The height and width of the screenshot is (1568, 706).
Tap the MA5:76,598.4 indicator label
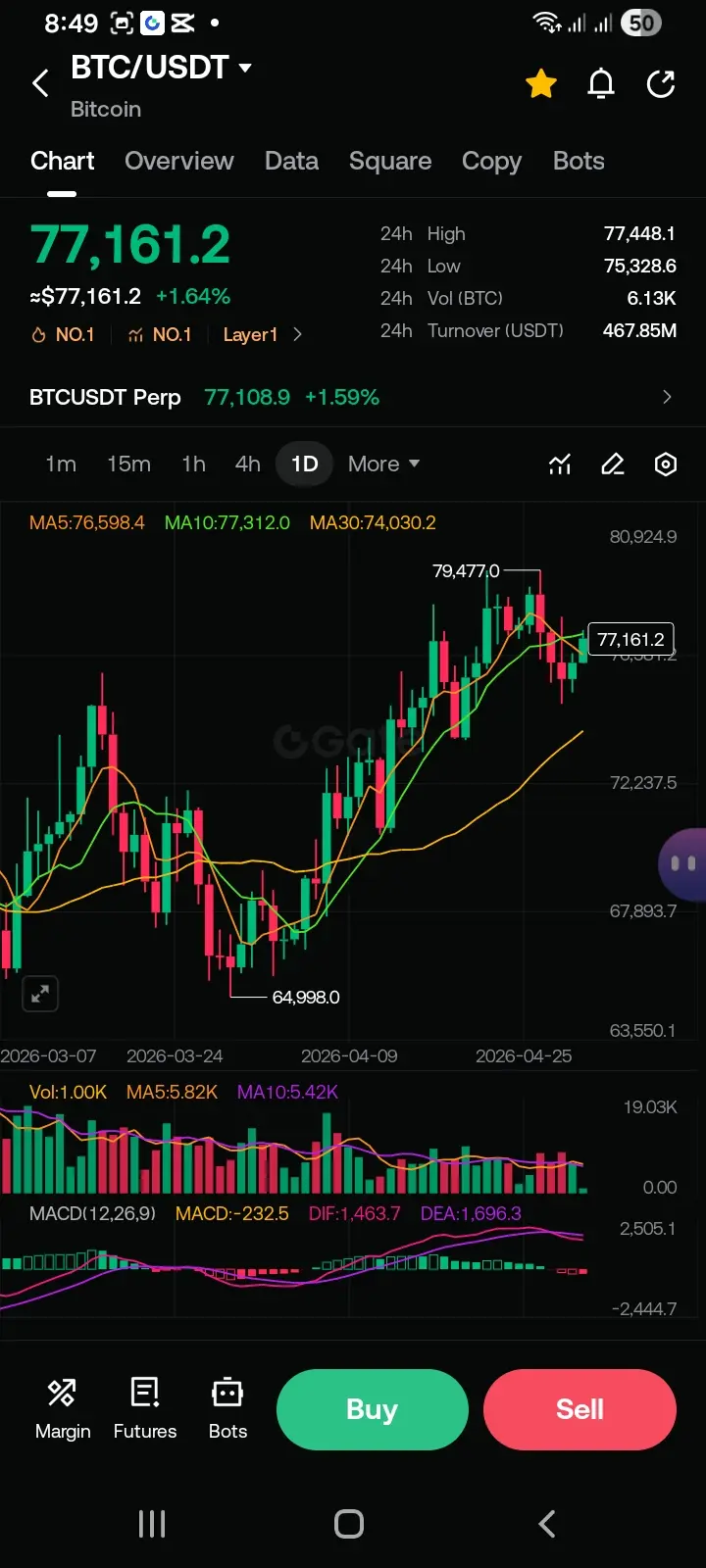coord(86,522)
